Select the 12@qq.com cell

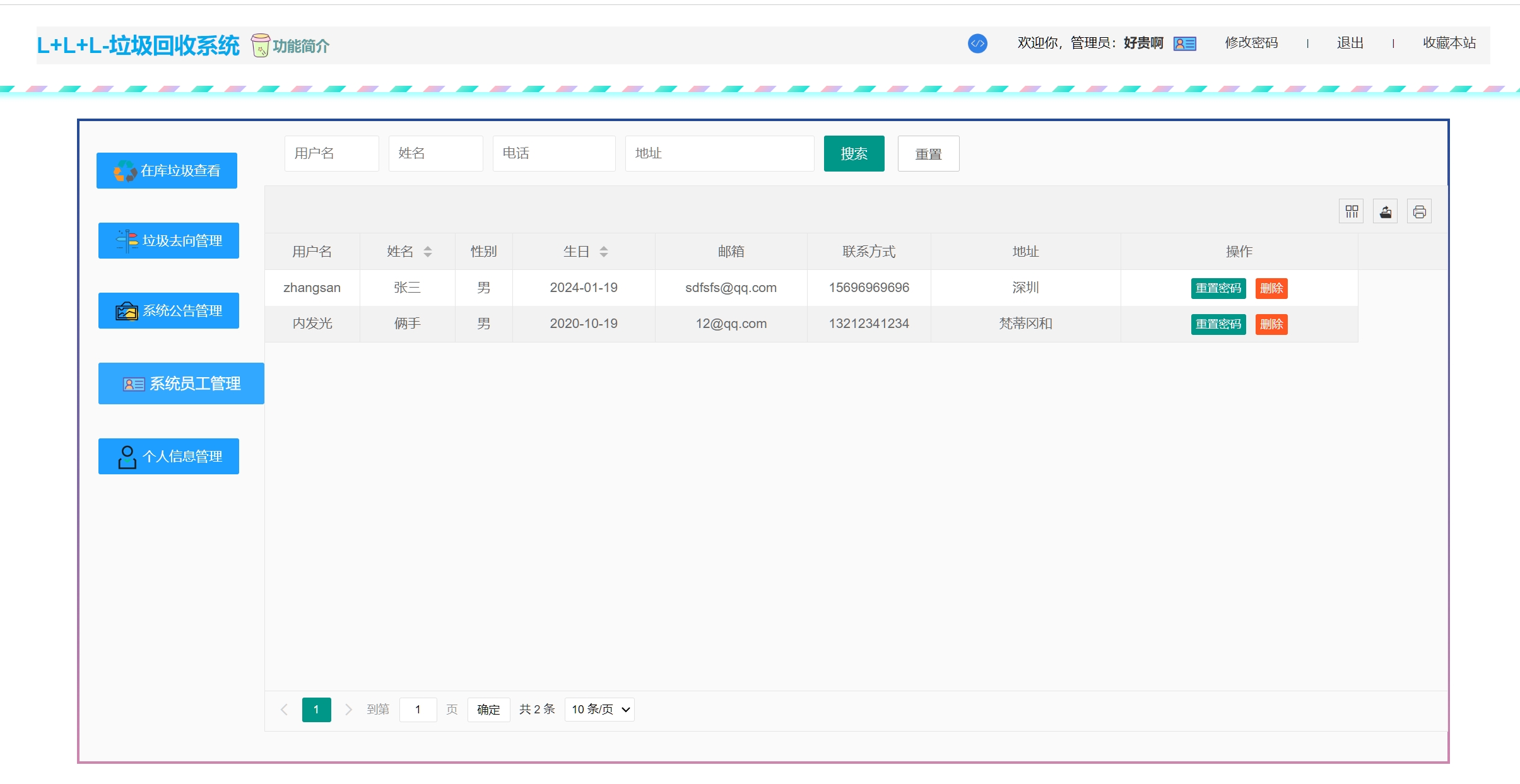point(731,324)
